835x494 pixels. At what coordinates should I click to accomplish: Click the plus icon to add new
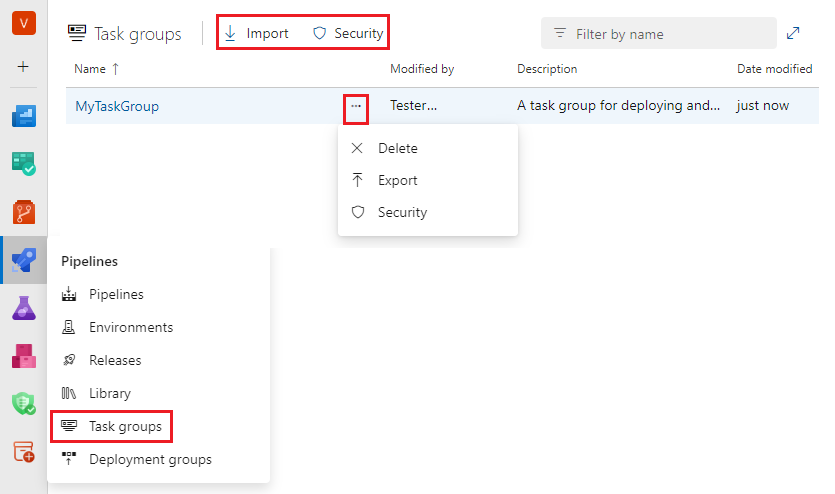pos(23,67)
